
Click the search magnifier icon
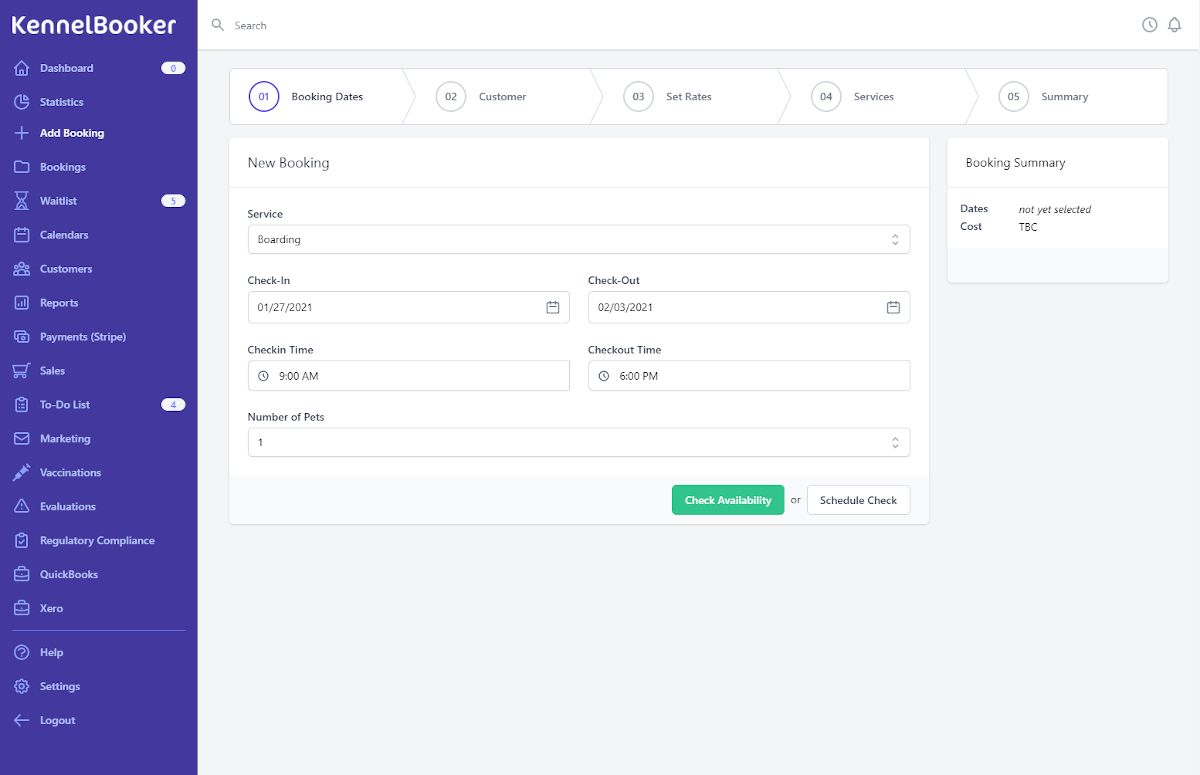point(218,25)
